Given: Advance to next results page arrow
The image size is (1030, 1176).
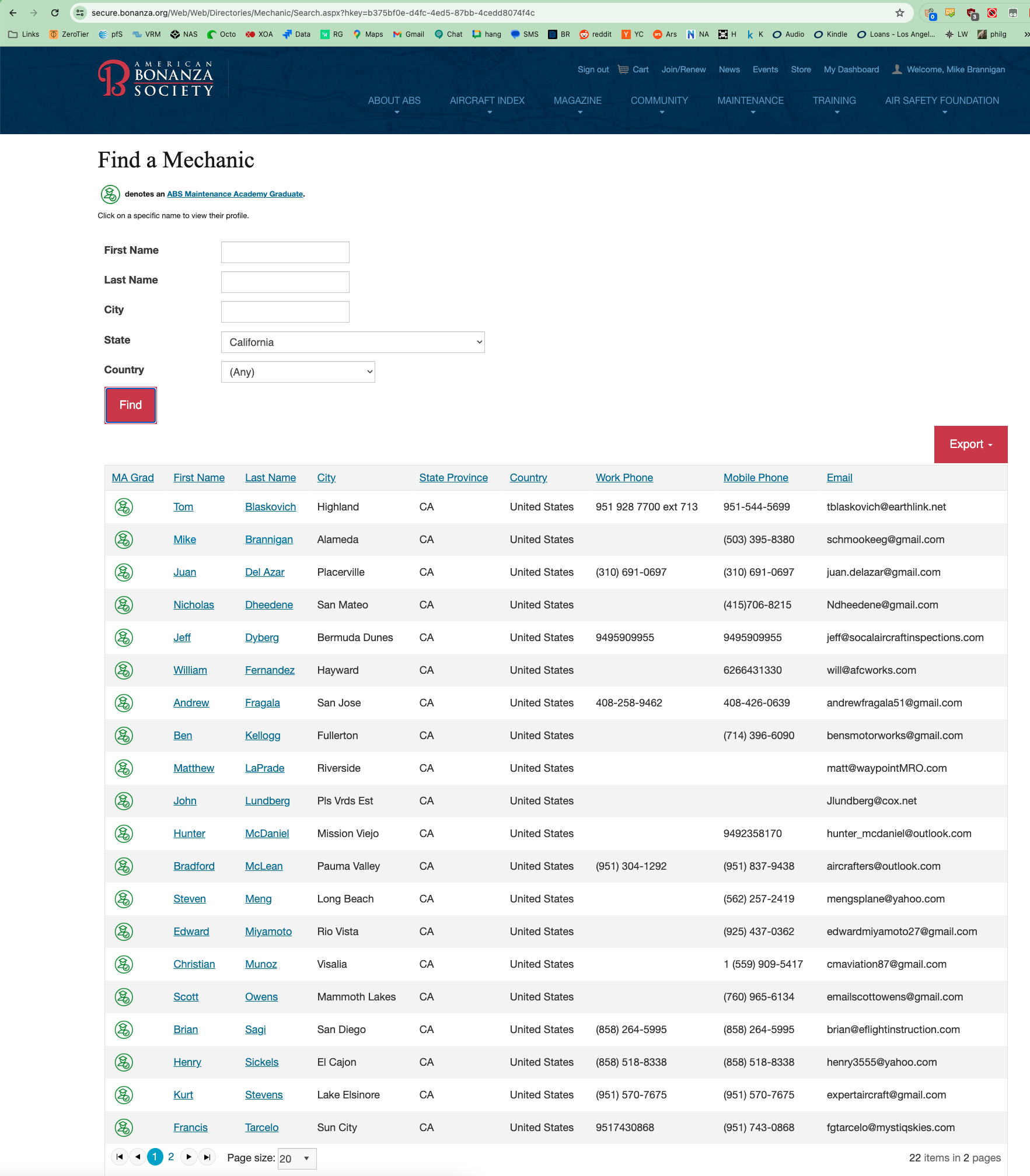Looking at the screenshot, I should coord(189,1157).
